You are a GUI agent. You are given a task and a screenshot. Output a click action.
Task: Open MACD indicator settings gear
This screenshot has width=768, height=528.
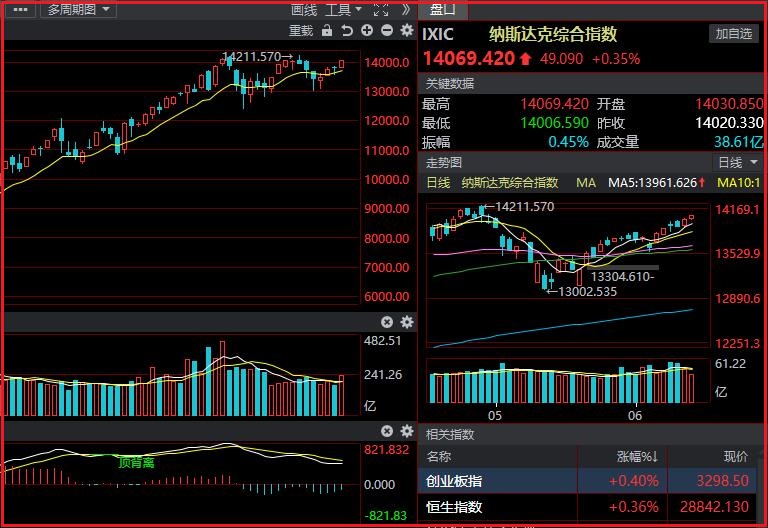[x=407, y=431]
